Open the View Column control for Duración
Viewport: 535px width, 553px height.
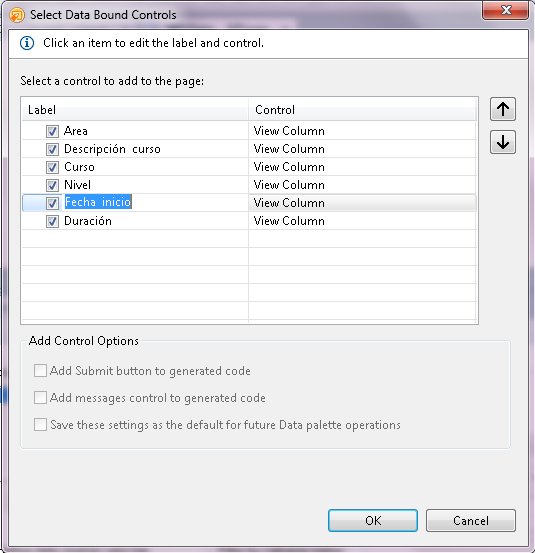click(x=289, y=221)
